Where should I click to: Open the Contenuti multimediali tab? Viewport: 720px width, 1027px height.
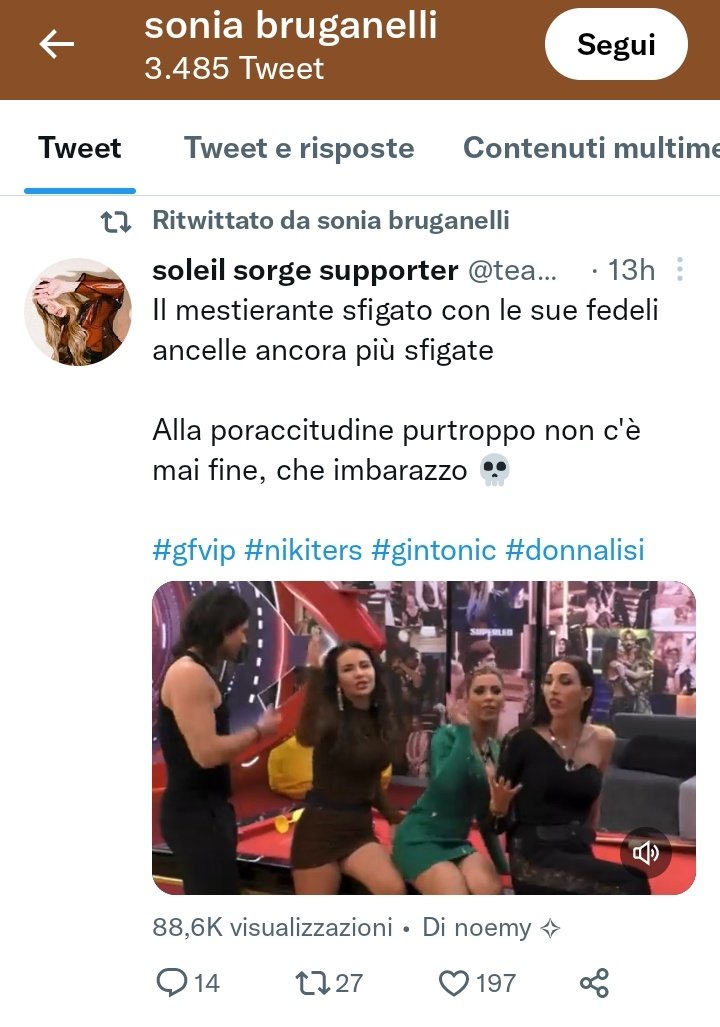592,148
